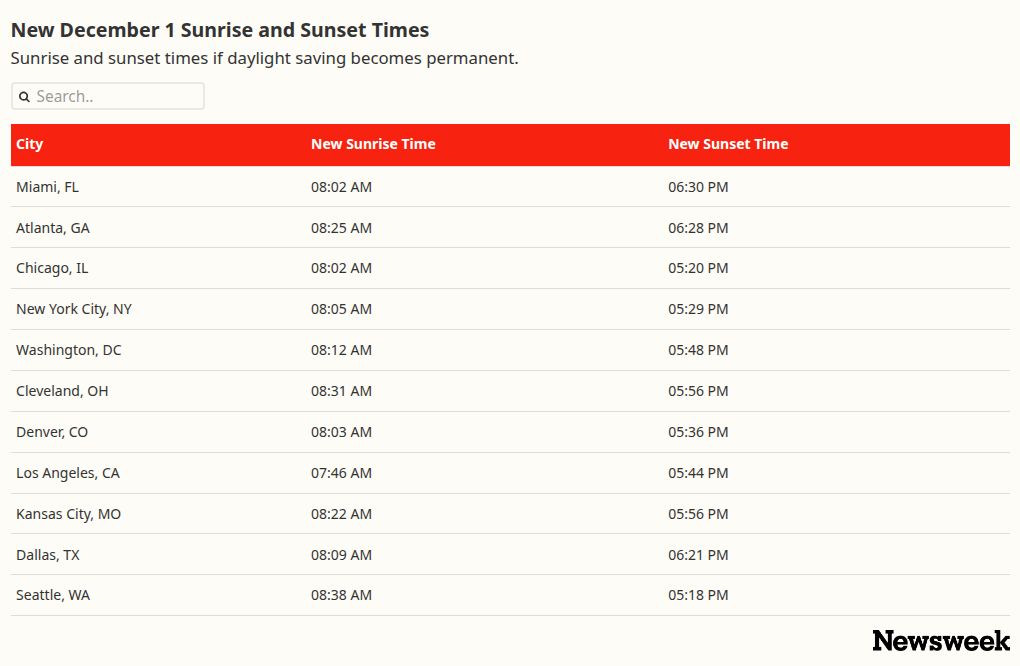Select the Los Angeles, CA cell
Image resolution: width=1020 pixels, height=666 pixels.
(x=68, y=473)
